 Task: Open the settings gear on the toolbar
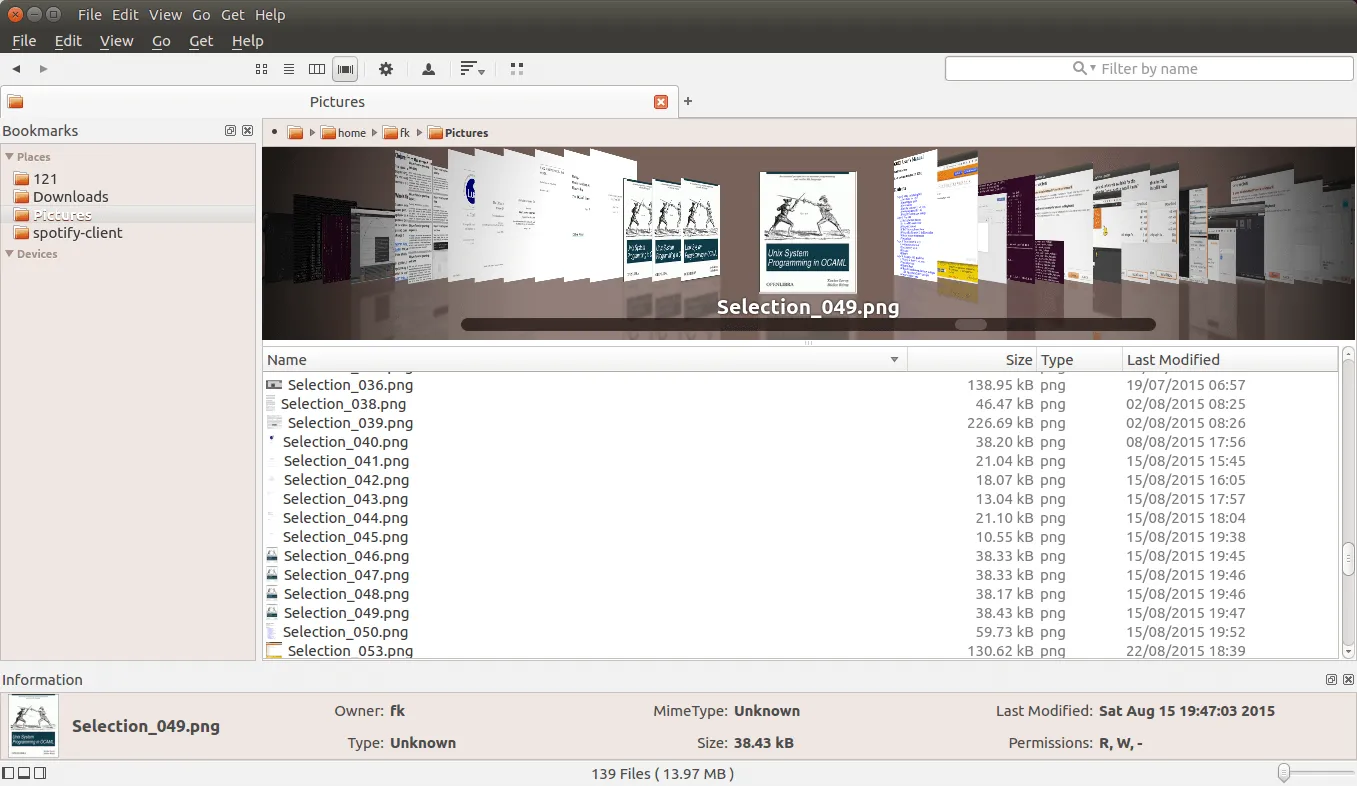point(386,69)
